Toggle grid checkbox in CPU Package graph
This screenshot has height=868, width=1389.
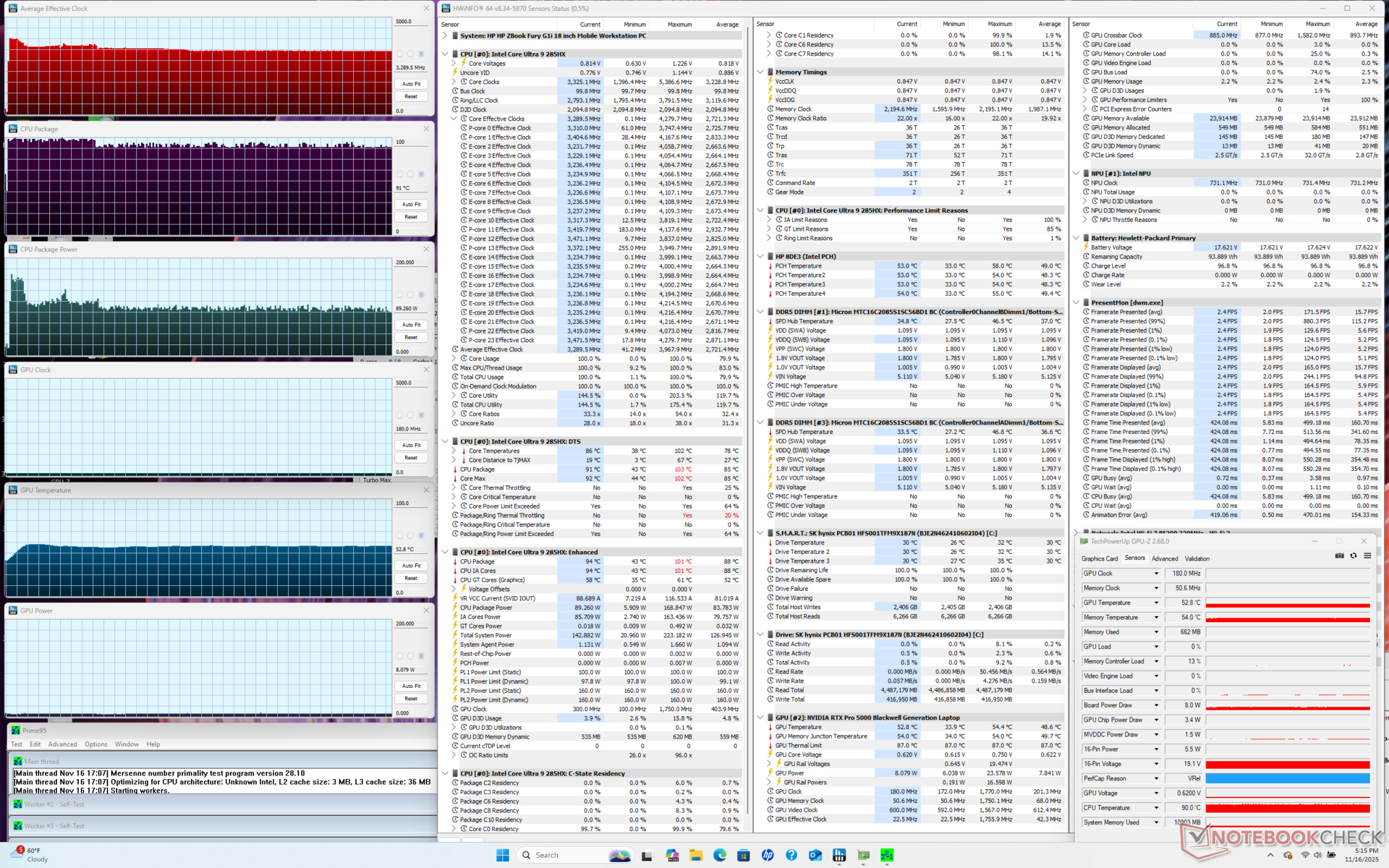(x=421, y=174)
